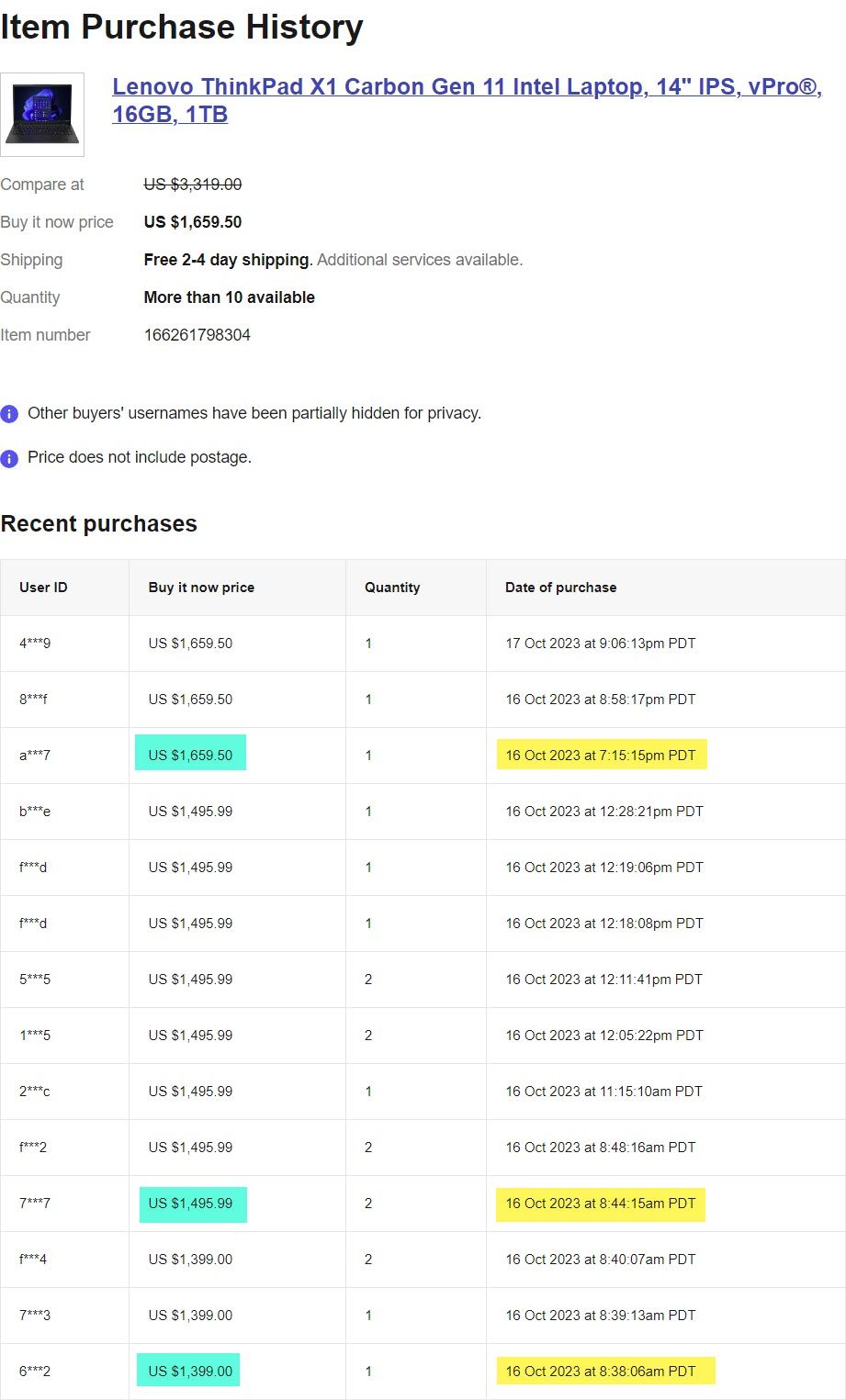846x1400 pixels.
Task: Click date 16 Oct 2023 at 8:48:16am PDT
Action: coord(601,1148)
